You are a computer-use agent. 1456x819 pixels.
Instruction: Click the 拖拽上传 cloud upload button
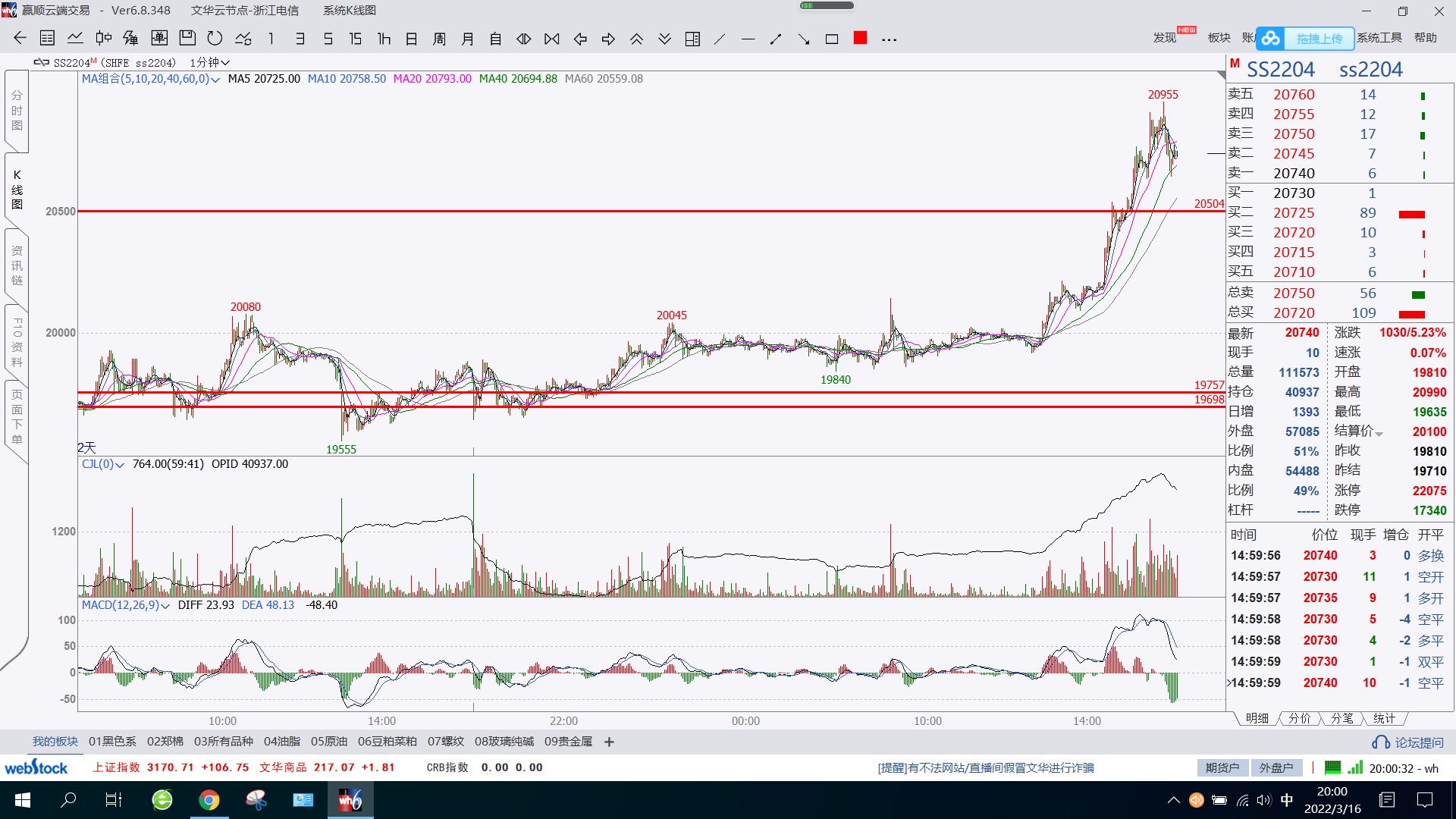(1305, 38)
